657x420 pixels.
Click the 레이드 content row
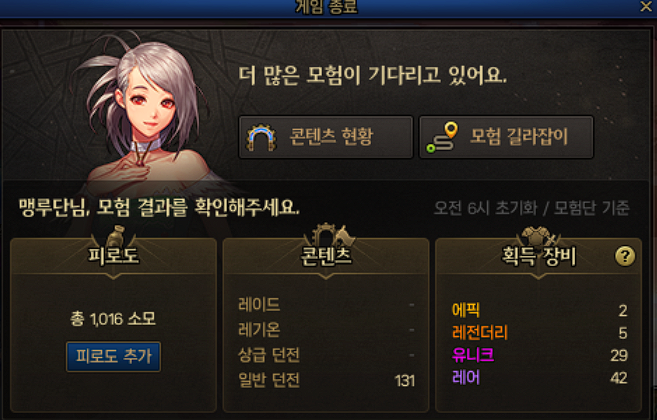pos(326,304)
